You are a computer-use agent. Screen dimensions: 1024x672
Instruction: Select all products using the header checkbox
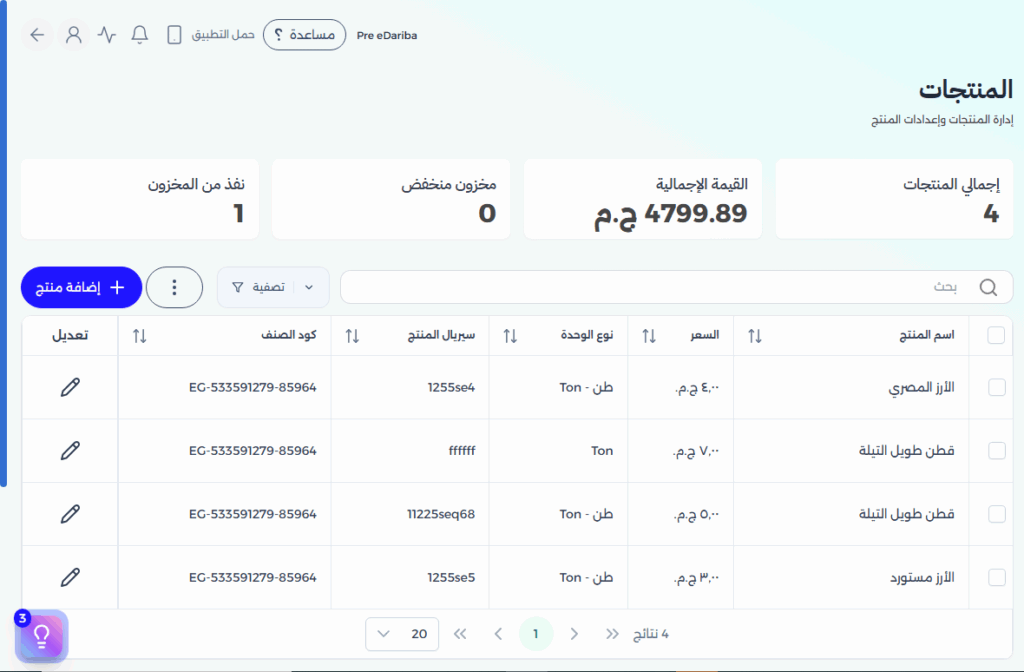coord(995,336)
